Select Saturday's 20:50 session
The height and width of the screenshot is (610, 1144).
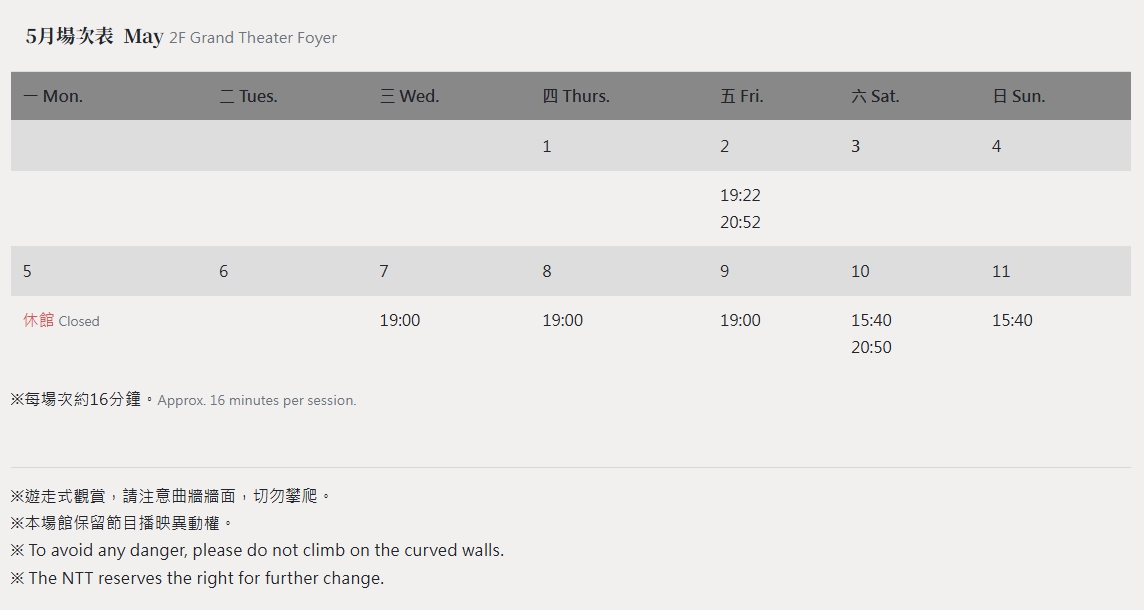(871, 347)
